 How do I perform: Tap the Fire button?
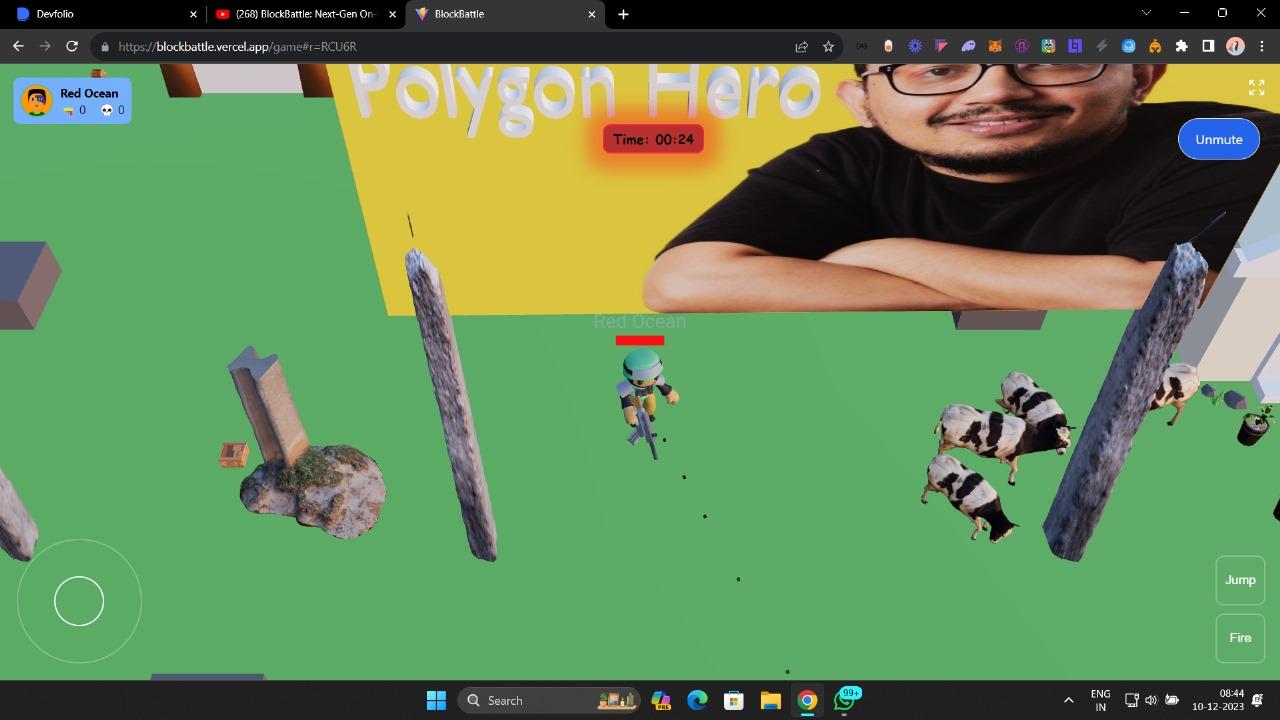1240,638
